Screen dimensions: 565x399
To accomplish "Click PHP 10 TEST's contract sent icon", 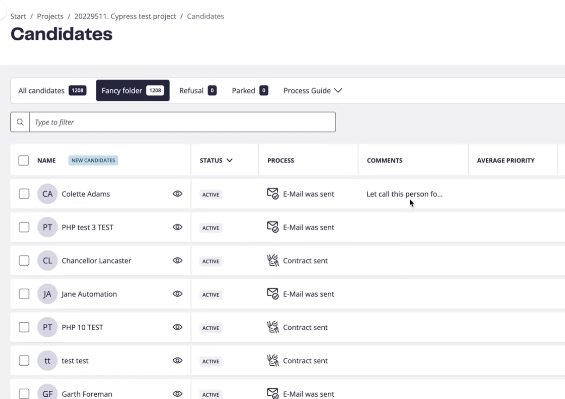I will point(272,327).
